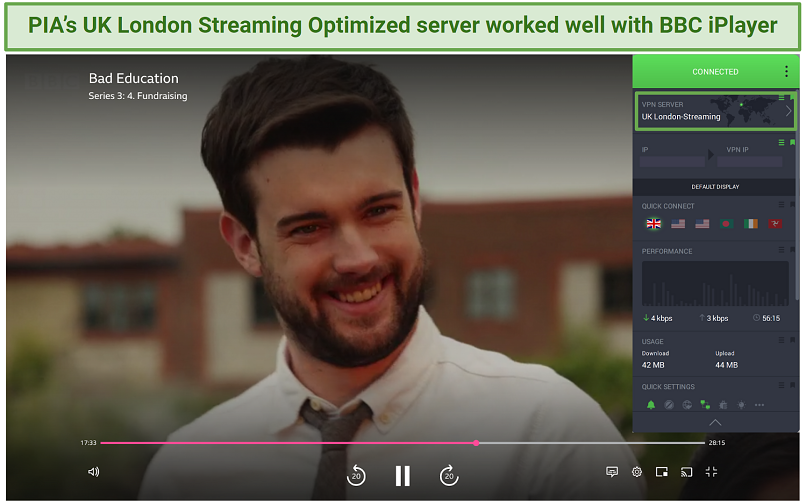Screen dimensions: 806x504
Task: Toggle desktop notifications bell quick setting
Action: tap(651, 405)
